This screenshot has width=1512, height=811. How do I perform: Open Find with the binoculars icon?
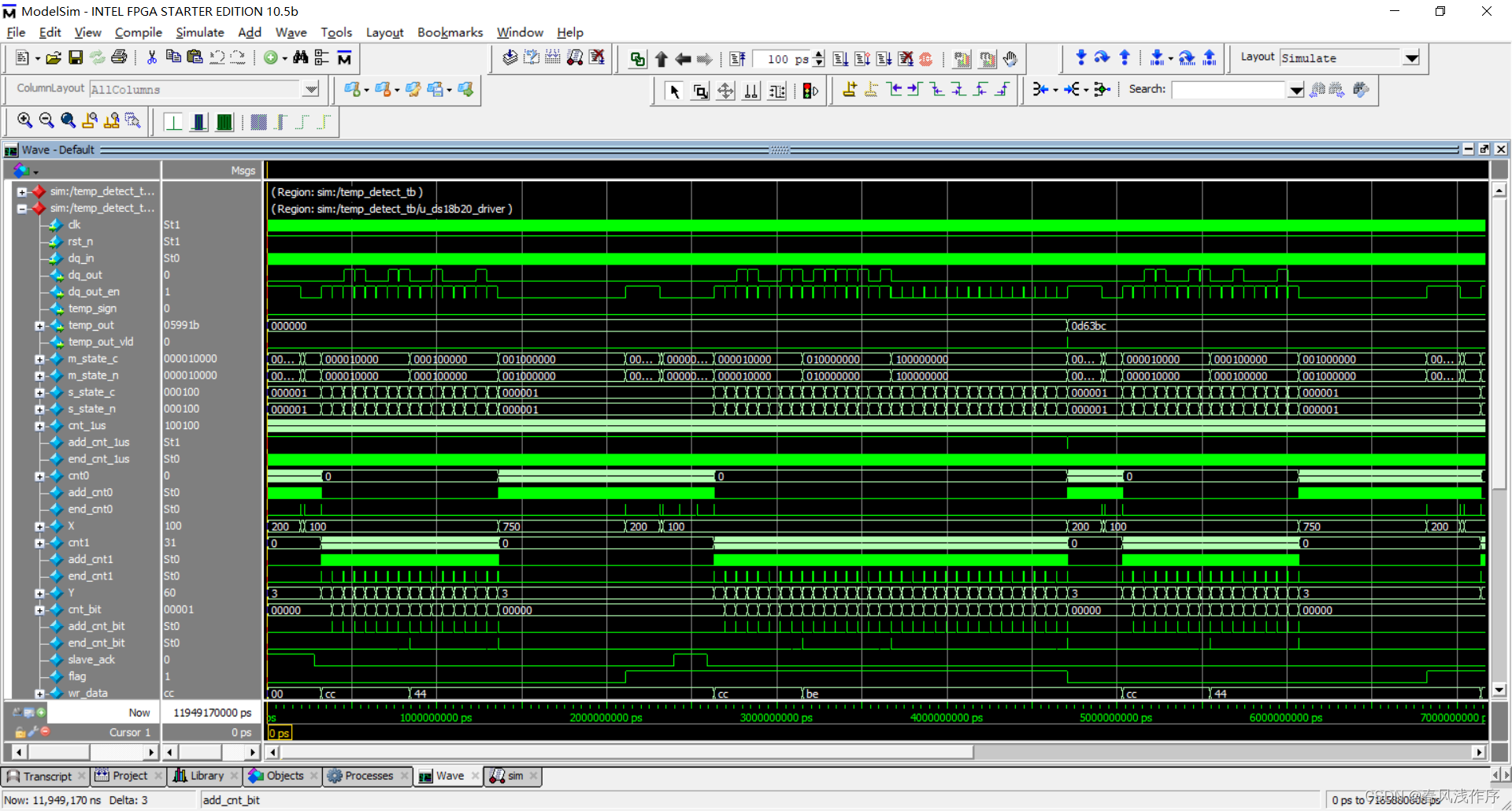pos(300,57)
